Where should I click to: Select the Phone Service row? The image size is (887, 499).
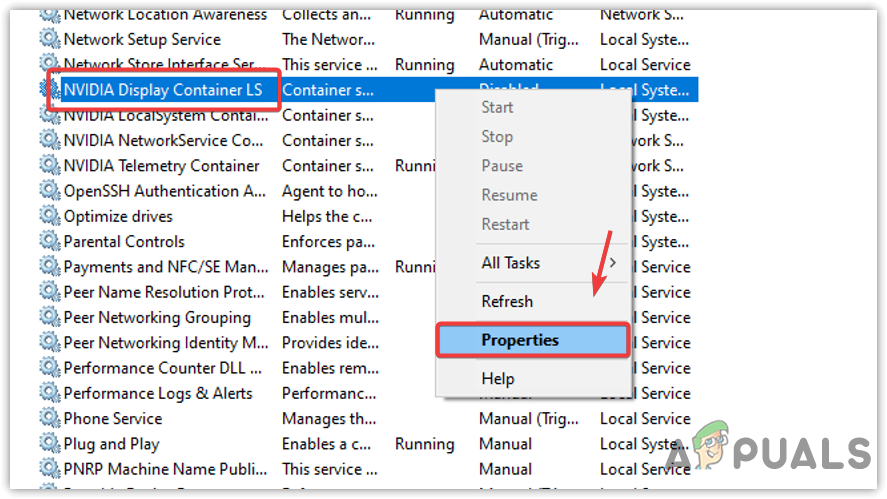113,418
